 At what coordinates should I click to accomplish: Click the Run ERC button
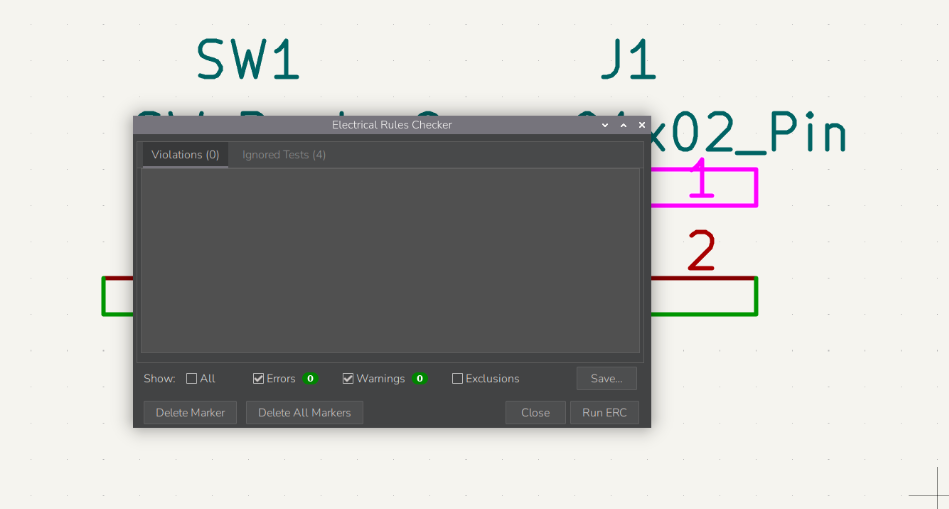tap(604, 413)
